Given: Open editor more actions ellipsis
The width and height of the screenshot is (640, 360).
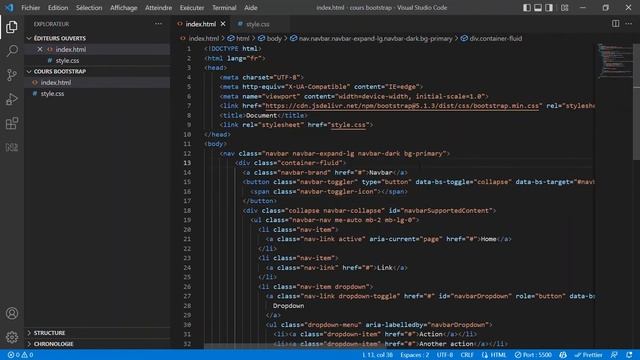Looking at the screenshot, I should [629, 24].
